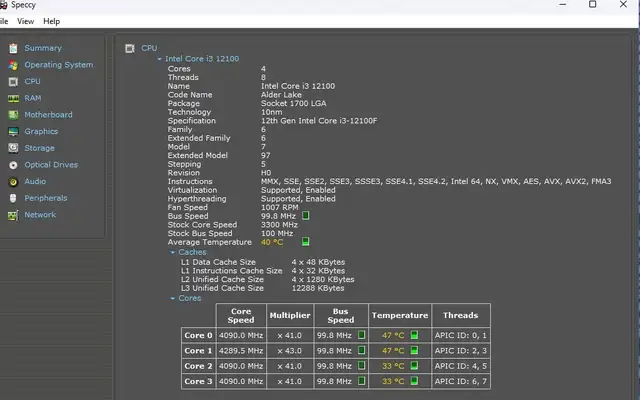The image size is (640, 400).
Task: Click the Storage drive icon in sidebar
Action: [13, 148]
